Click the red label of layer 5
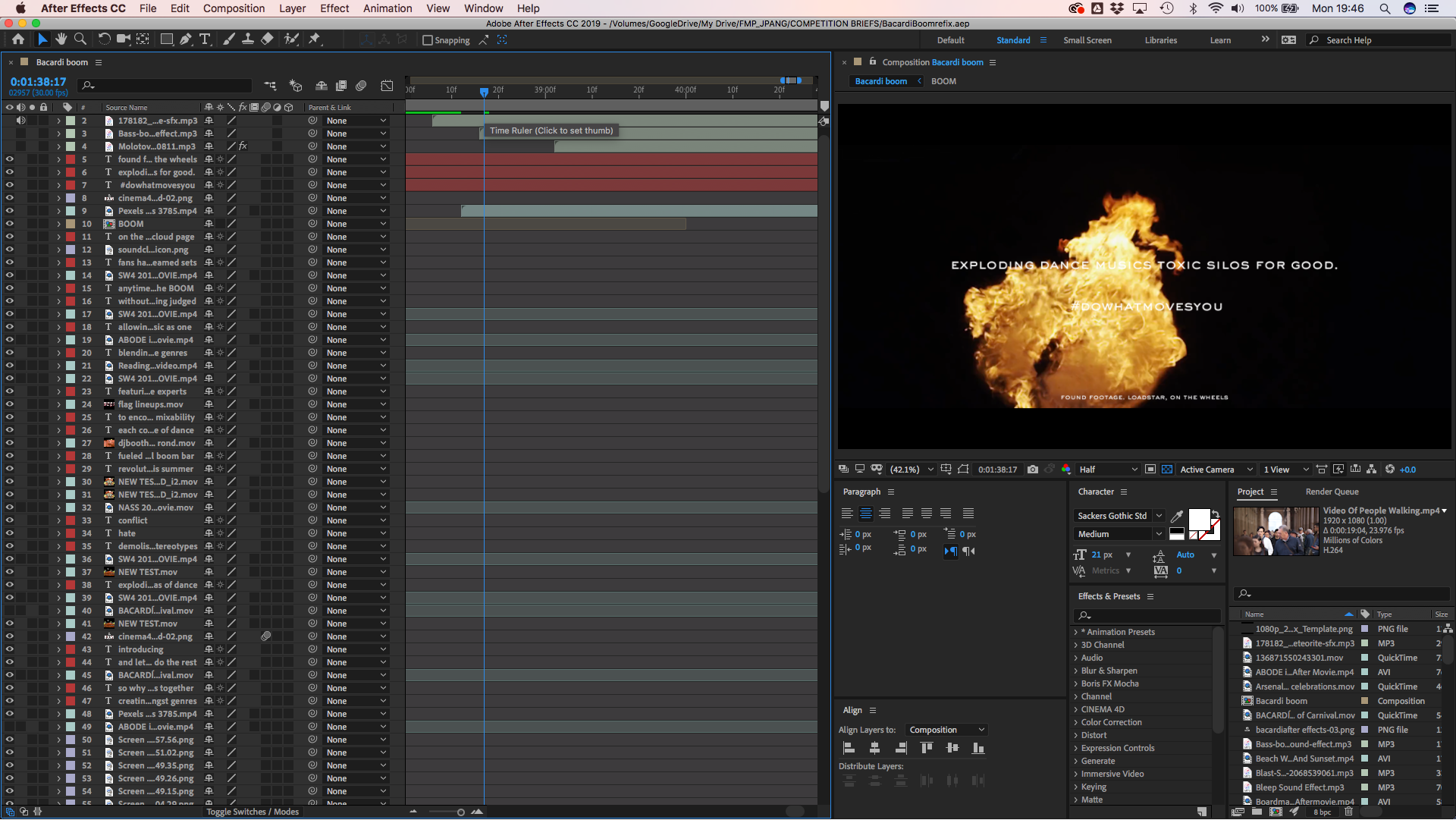1456x820 pixels. [71, 159]
